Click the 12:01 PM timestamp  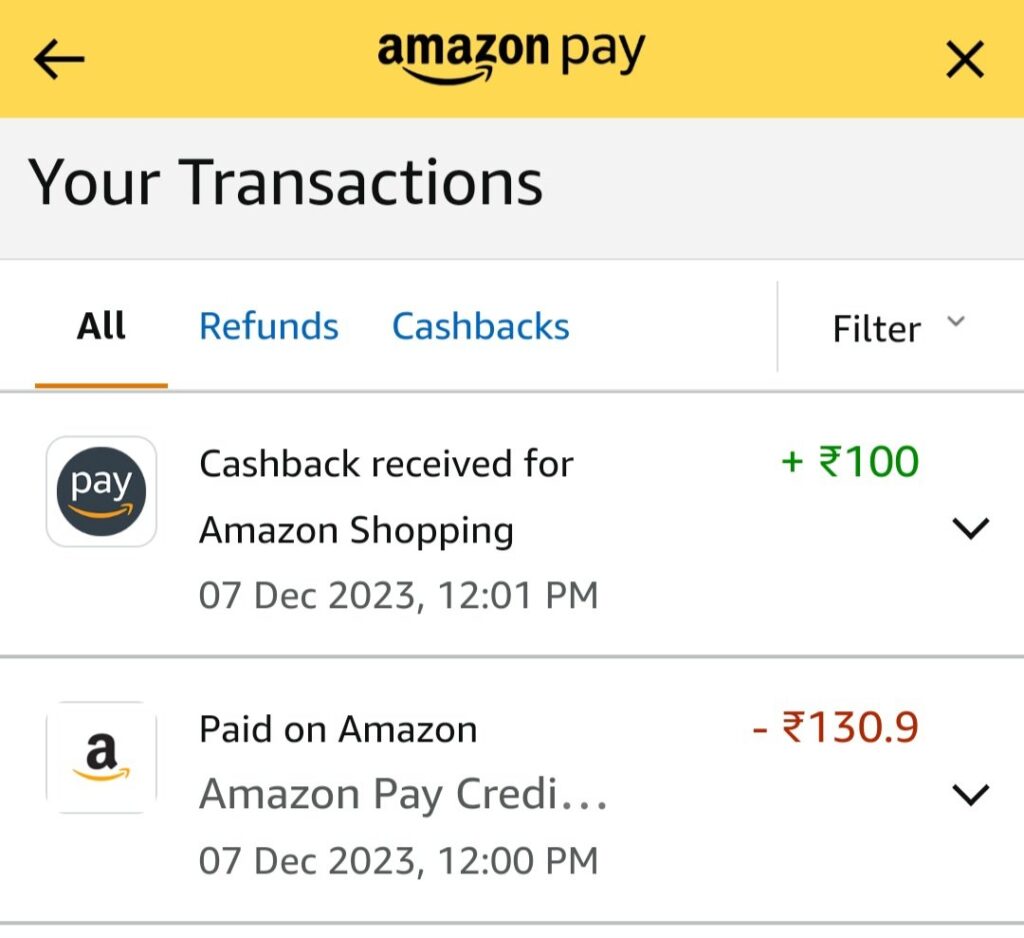[x=398, y=596]
